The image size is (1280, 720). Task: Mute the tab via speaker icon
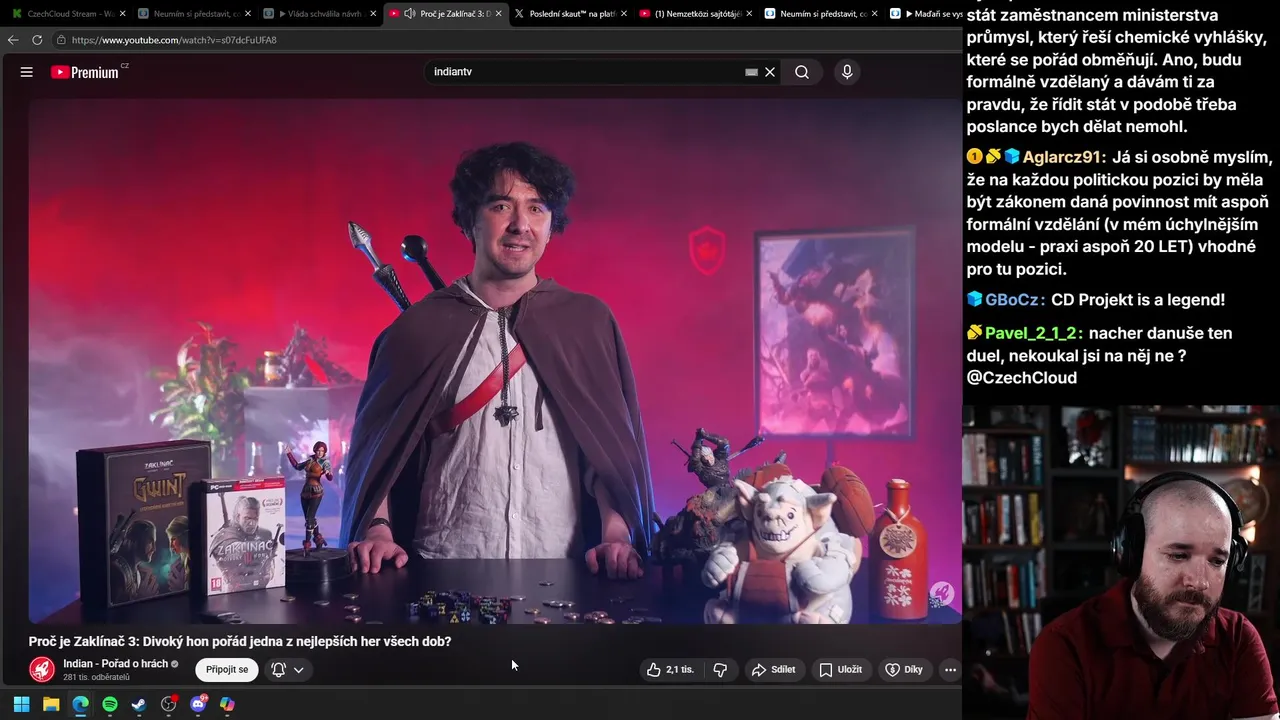click(410, 14)
